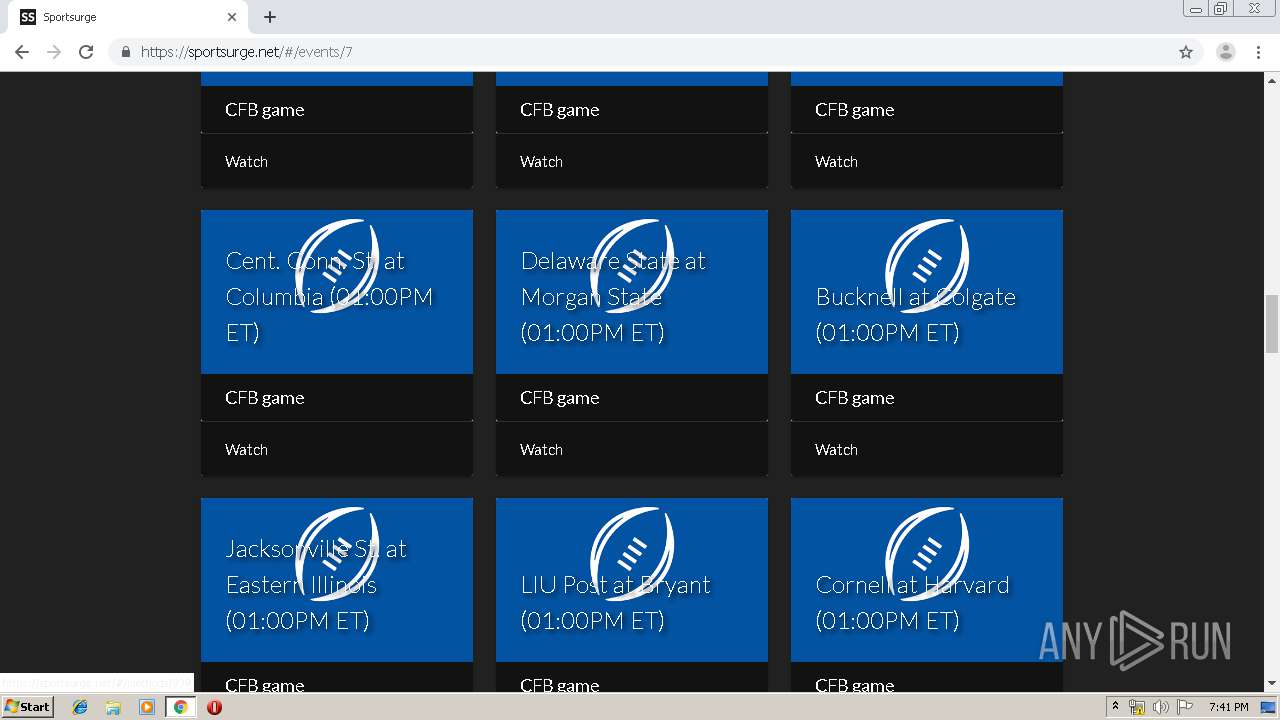Click the football icon on LIU Post at Bryant card

(632, 554)
